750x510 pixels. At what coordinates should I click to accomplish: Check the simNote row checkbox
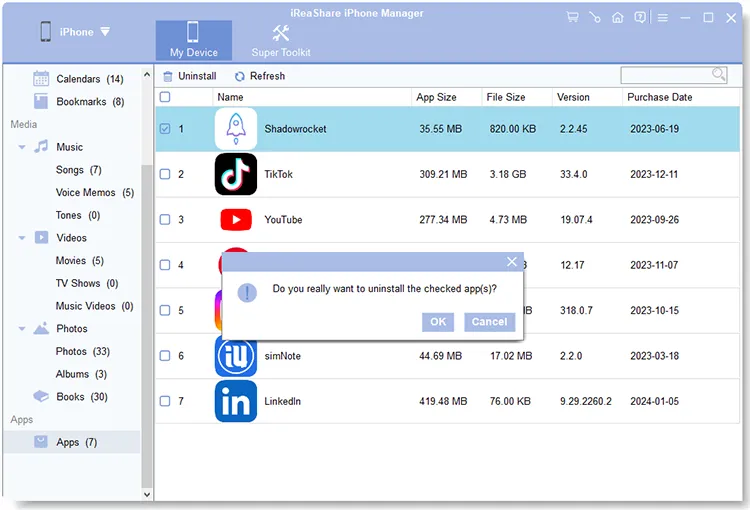point(165,356)
